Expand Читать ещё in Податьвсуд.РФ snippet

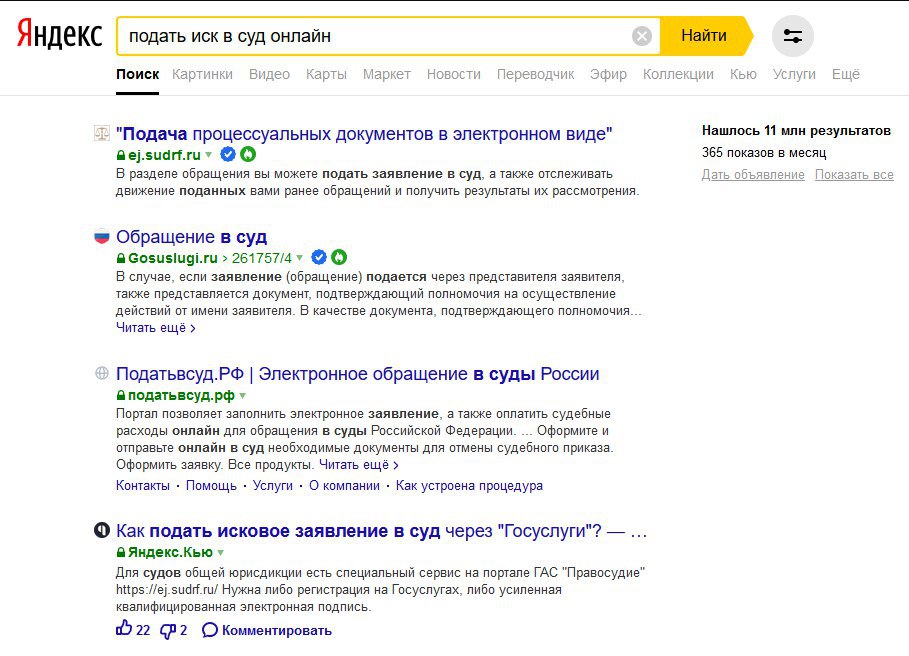(359, 465)
